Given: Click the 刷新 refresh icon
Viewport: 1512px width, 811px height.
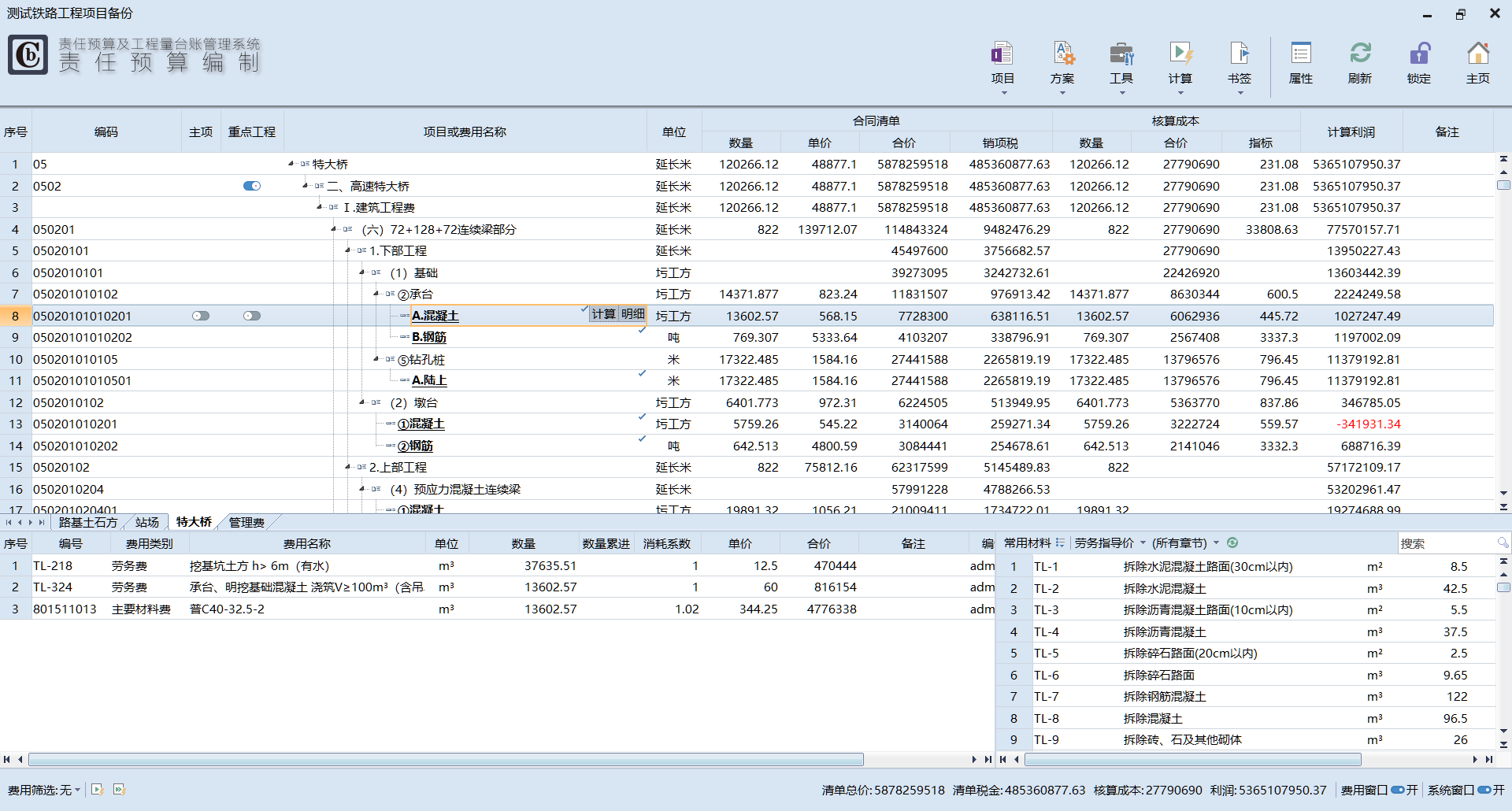Looking at the screenshot, I should [1359, 63].
